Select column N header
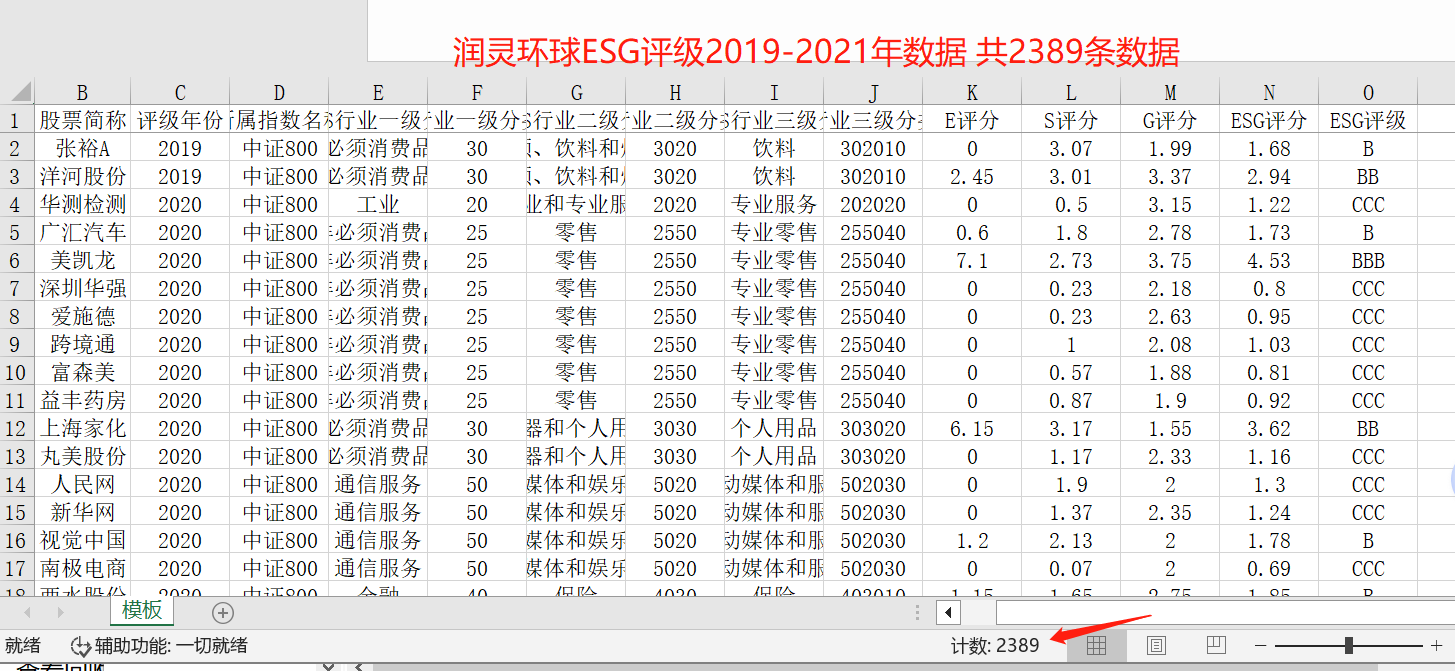This screenshot has height=671, width=1455. [x=1269, y=93]
